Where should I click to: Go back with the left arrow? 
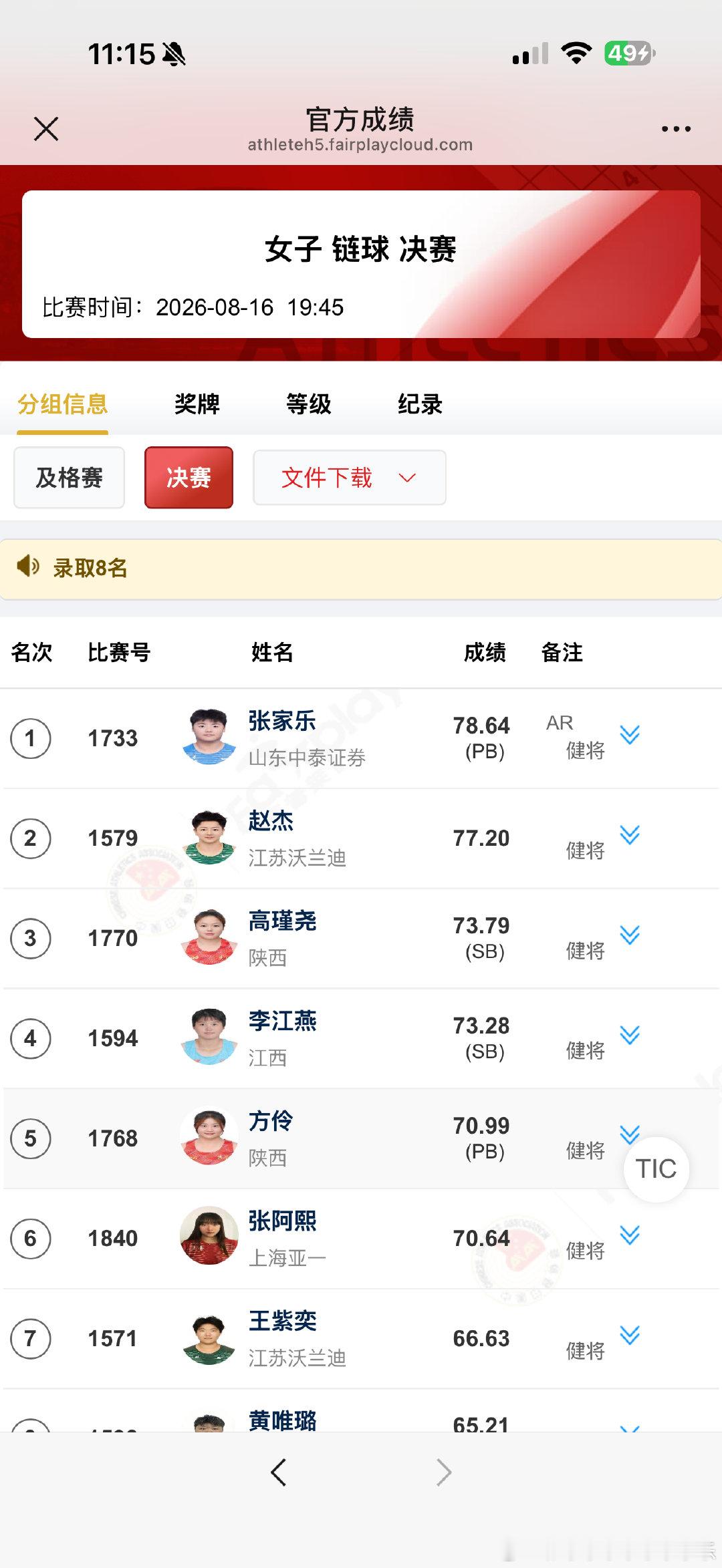(279, 1472)
